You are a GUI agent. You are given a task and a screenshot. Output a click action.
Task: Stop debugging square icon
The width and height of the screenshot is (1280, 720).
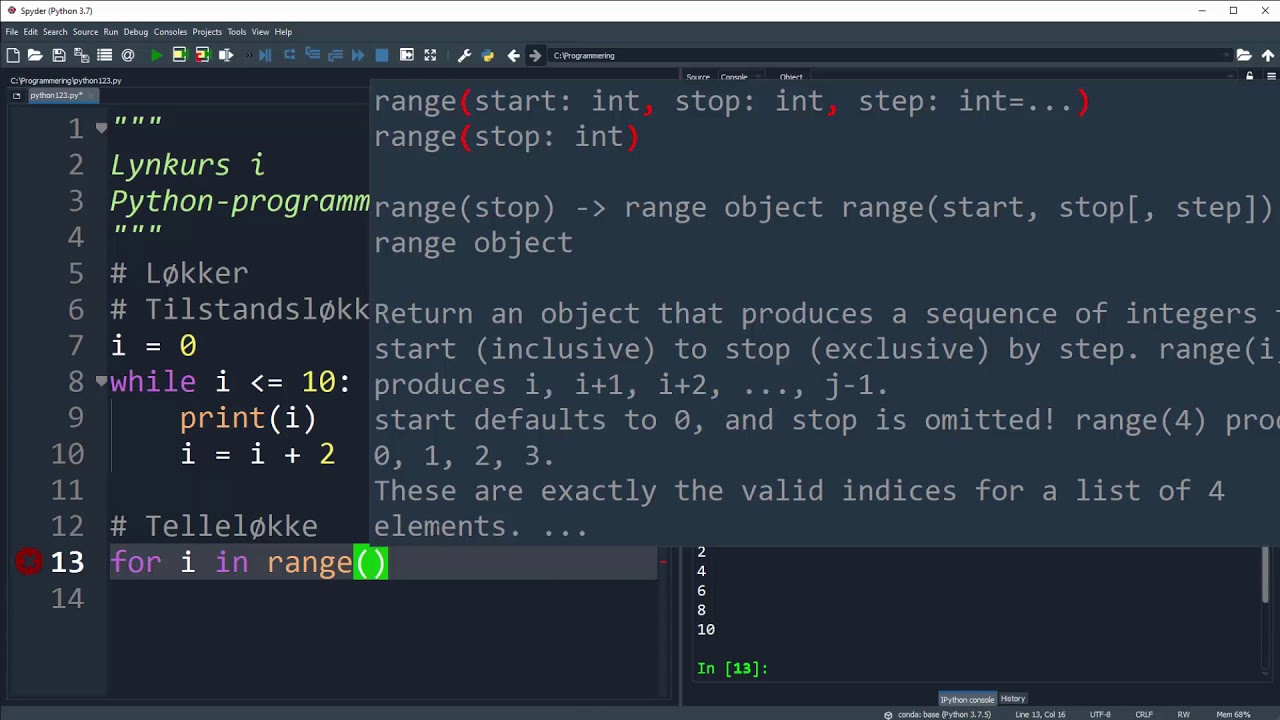[x=382, y=55]
